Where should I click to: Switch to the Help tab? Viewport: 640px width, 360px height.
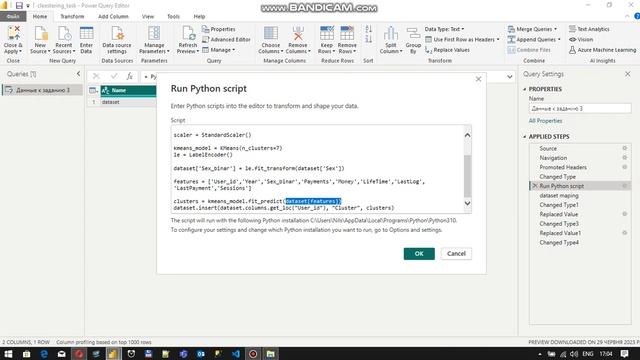click(x=199, y=16)
